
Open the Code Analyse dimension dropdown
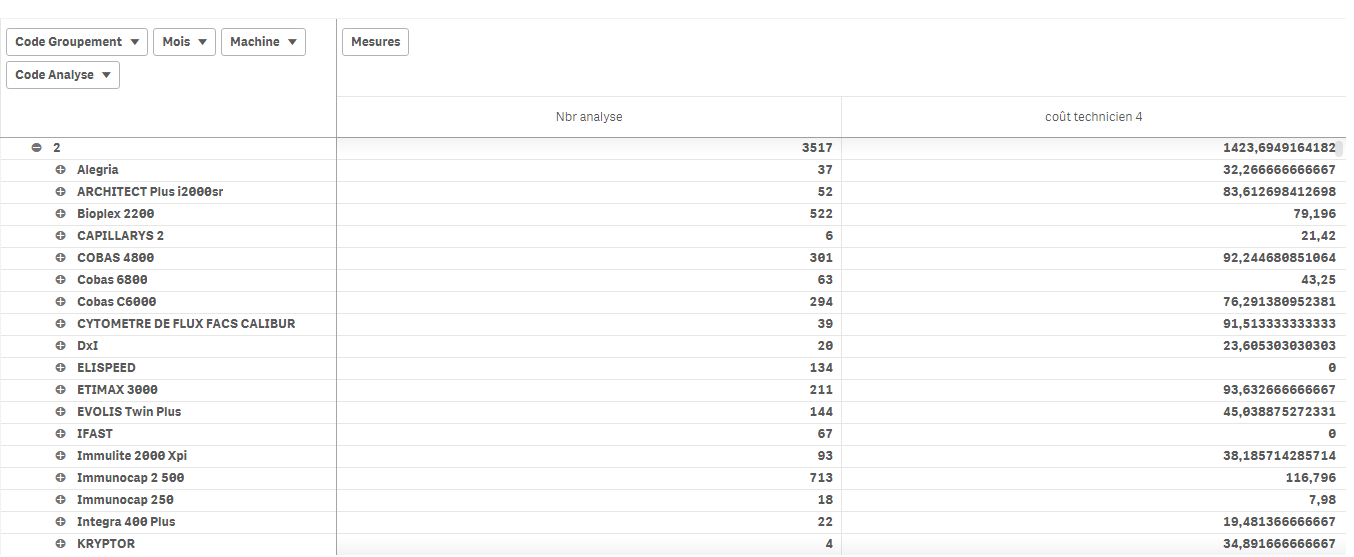pos(63,75)
